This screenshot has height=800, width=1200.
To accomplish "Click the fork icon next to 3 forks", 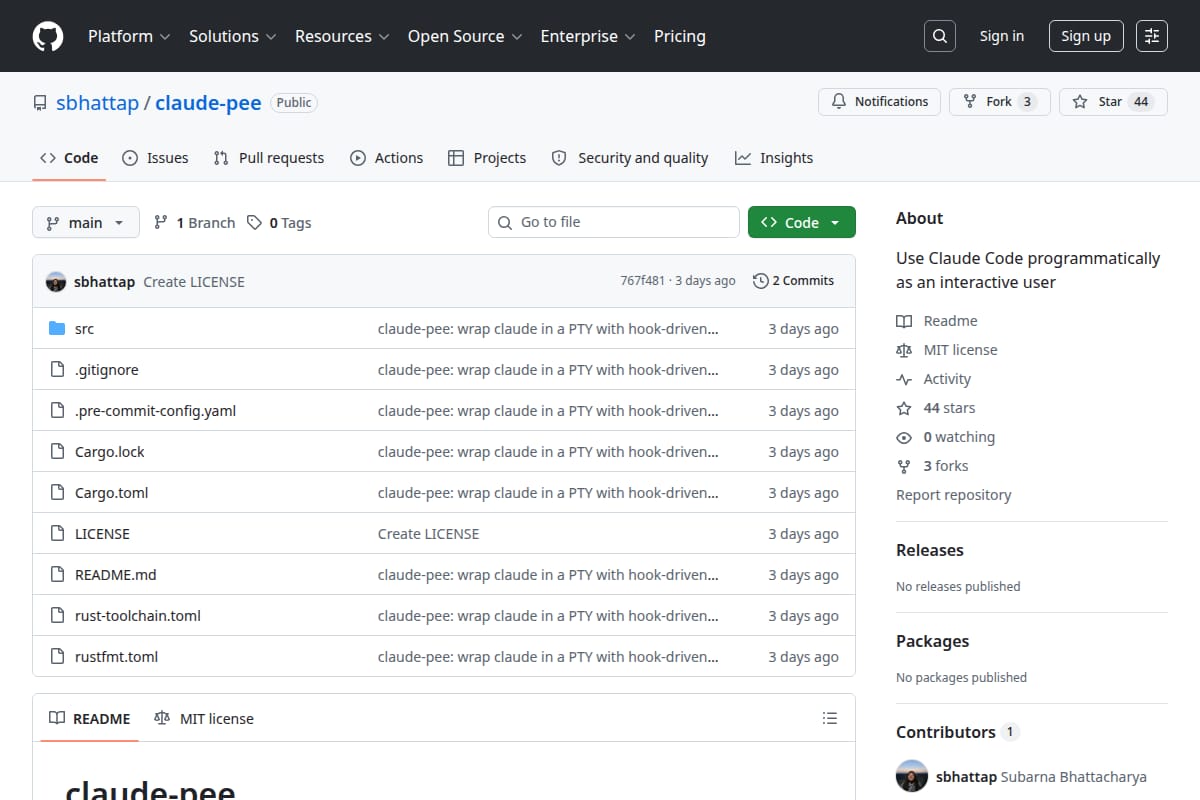I will [x=904, y=466].
